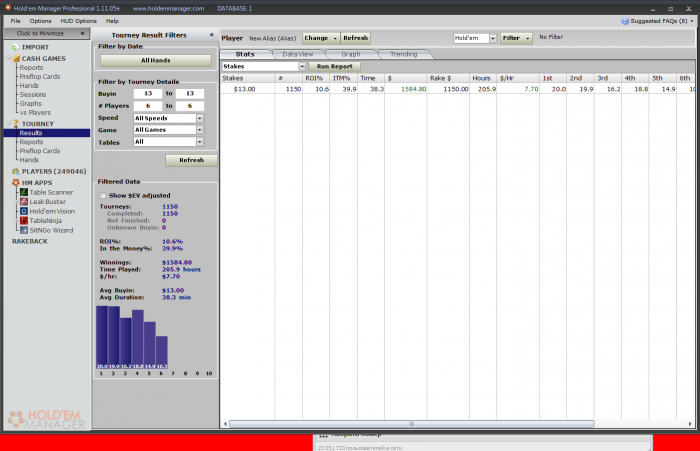Click the minimum # Players input field
This screenshot has height=451, width=700.
tap(148, 106)
